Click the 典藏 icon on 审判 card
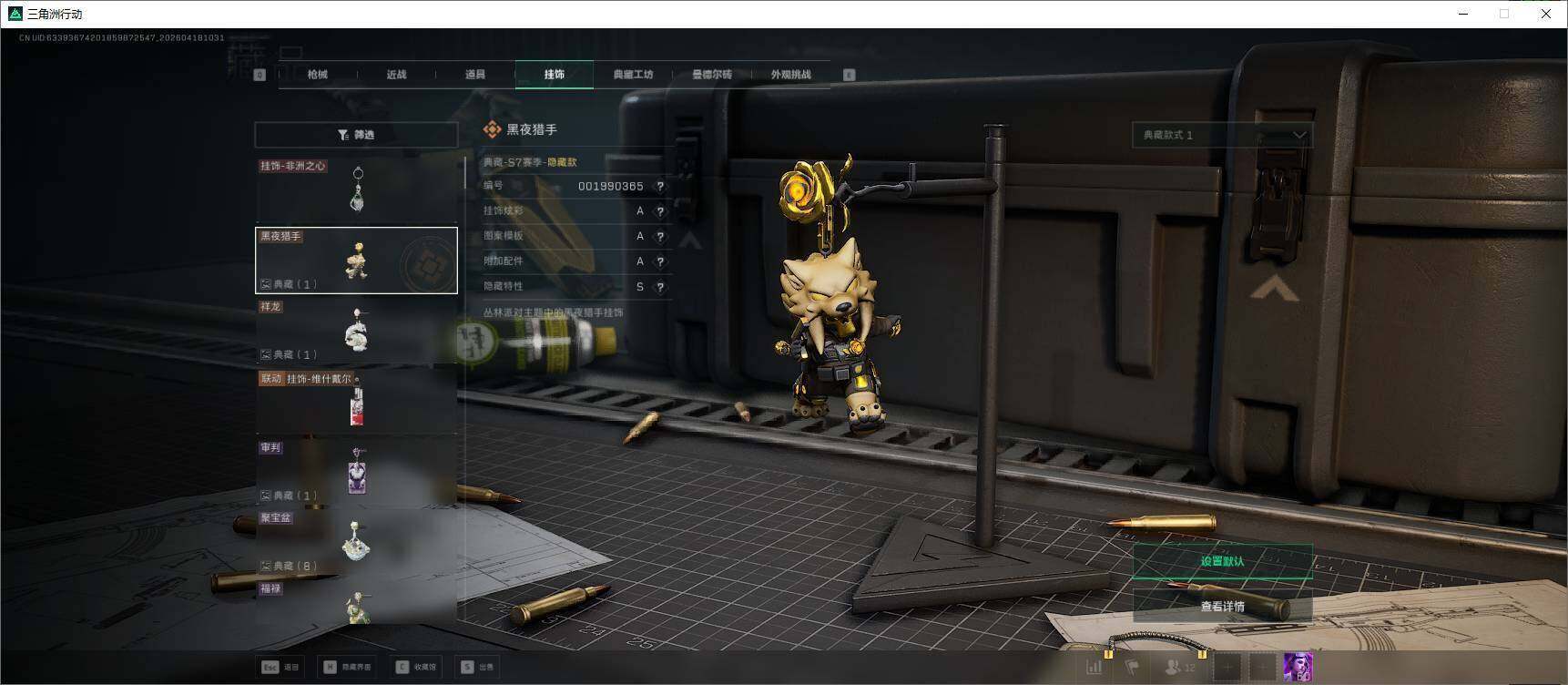 tap(266, 496)
